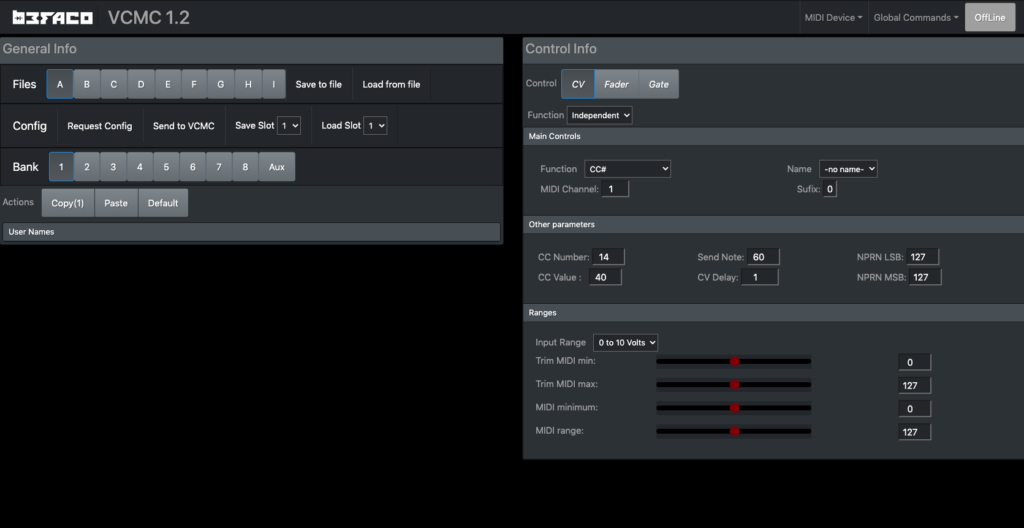Click the CC Number input field
This screenshot has height=528, width=1024.
coord(606,257)
